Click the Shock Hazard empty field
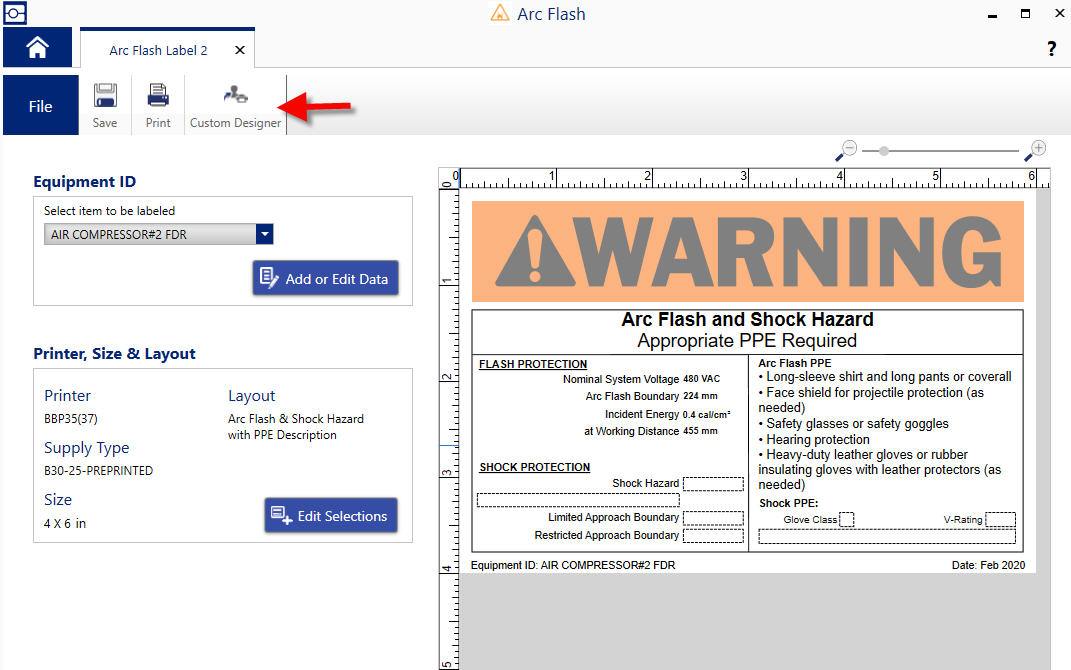The image size is (1071, 670). (713, 484)
